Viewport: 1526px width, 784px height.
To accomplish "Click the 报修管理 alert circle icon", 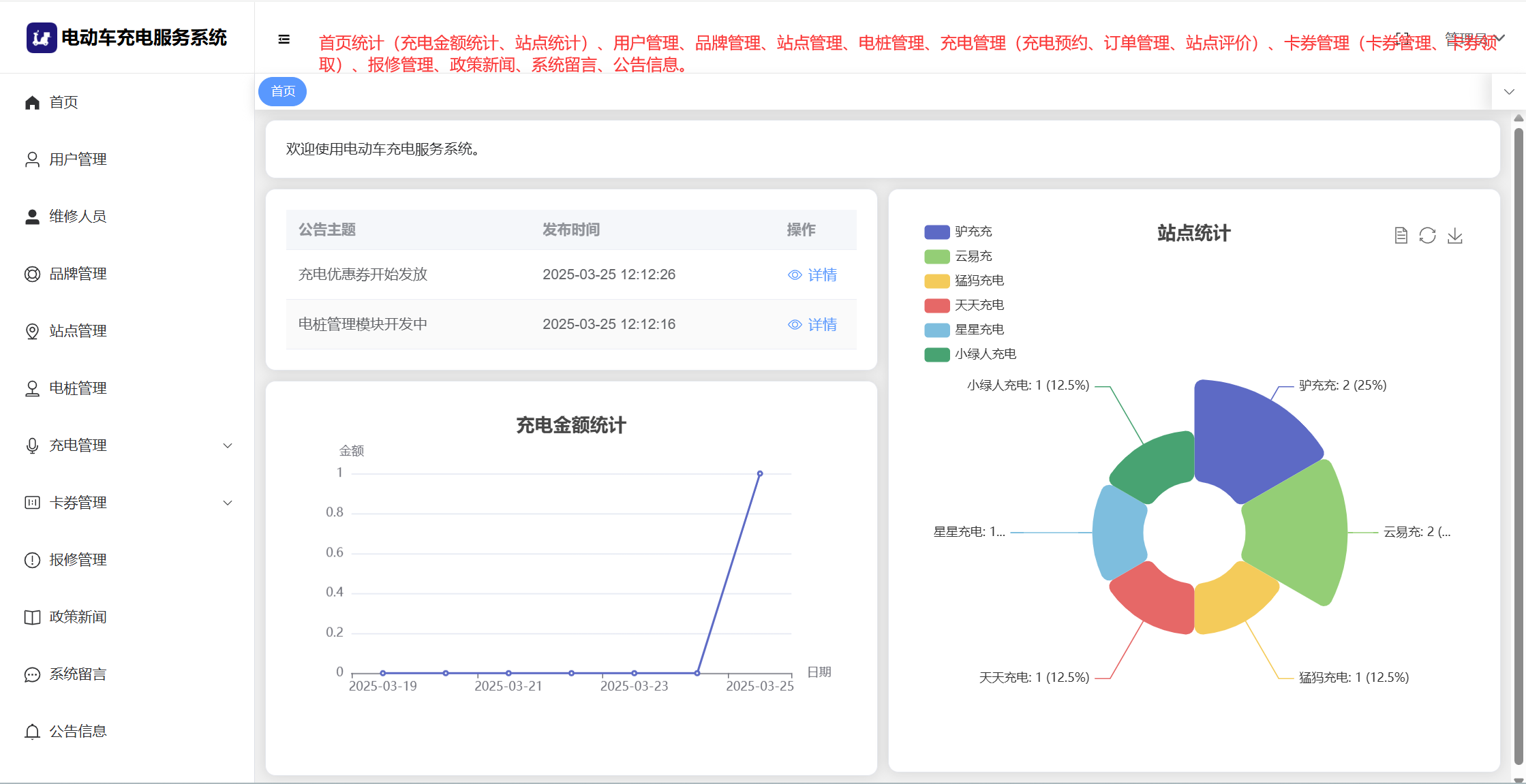I will pos(32,560).
